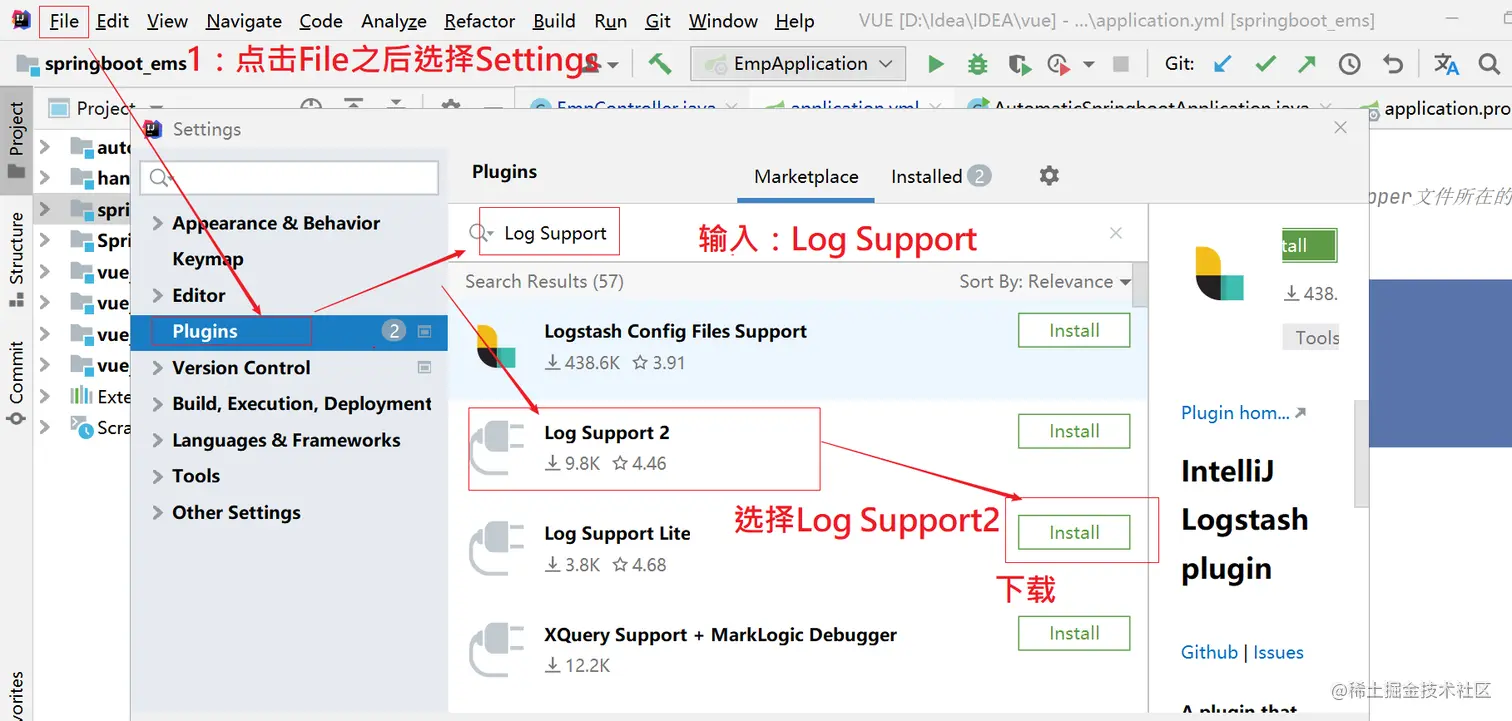
Task: Open the Github link in plugin details
Action: 1209,652
